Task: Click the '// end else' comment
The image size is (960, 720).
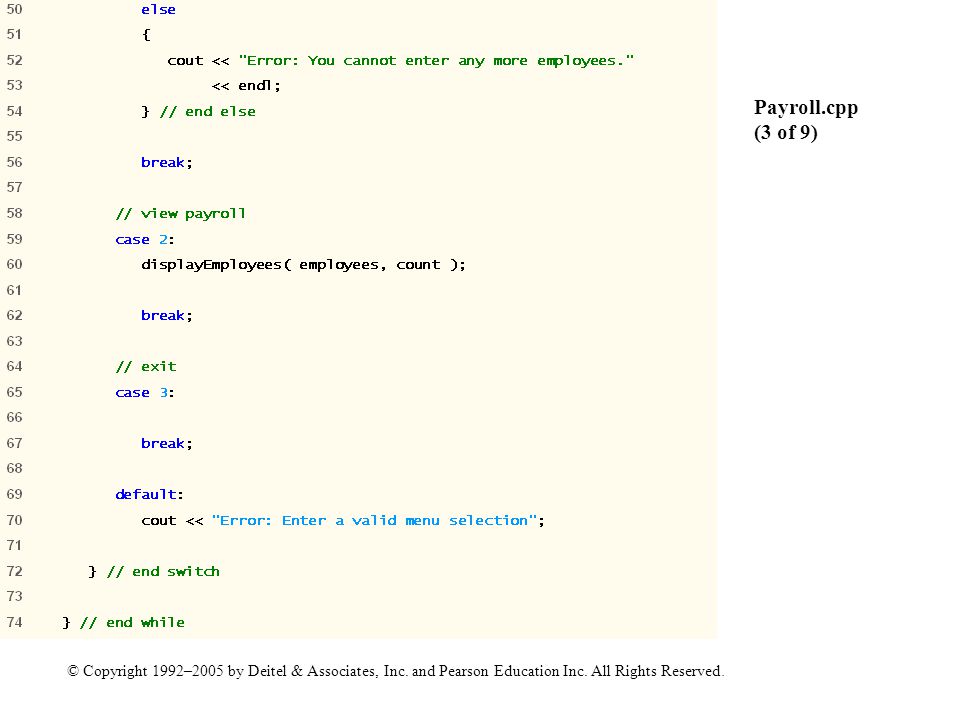Action: (208, 111)
